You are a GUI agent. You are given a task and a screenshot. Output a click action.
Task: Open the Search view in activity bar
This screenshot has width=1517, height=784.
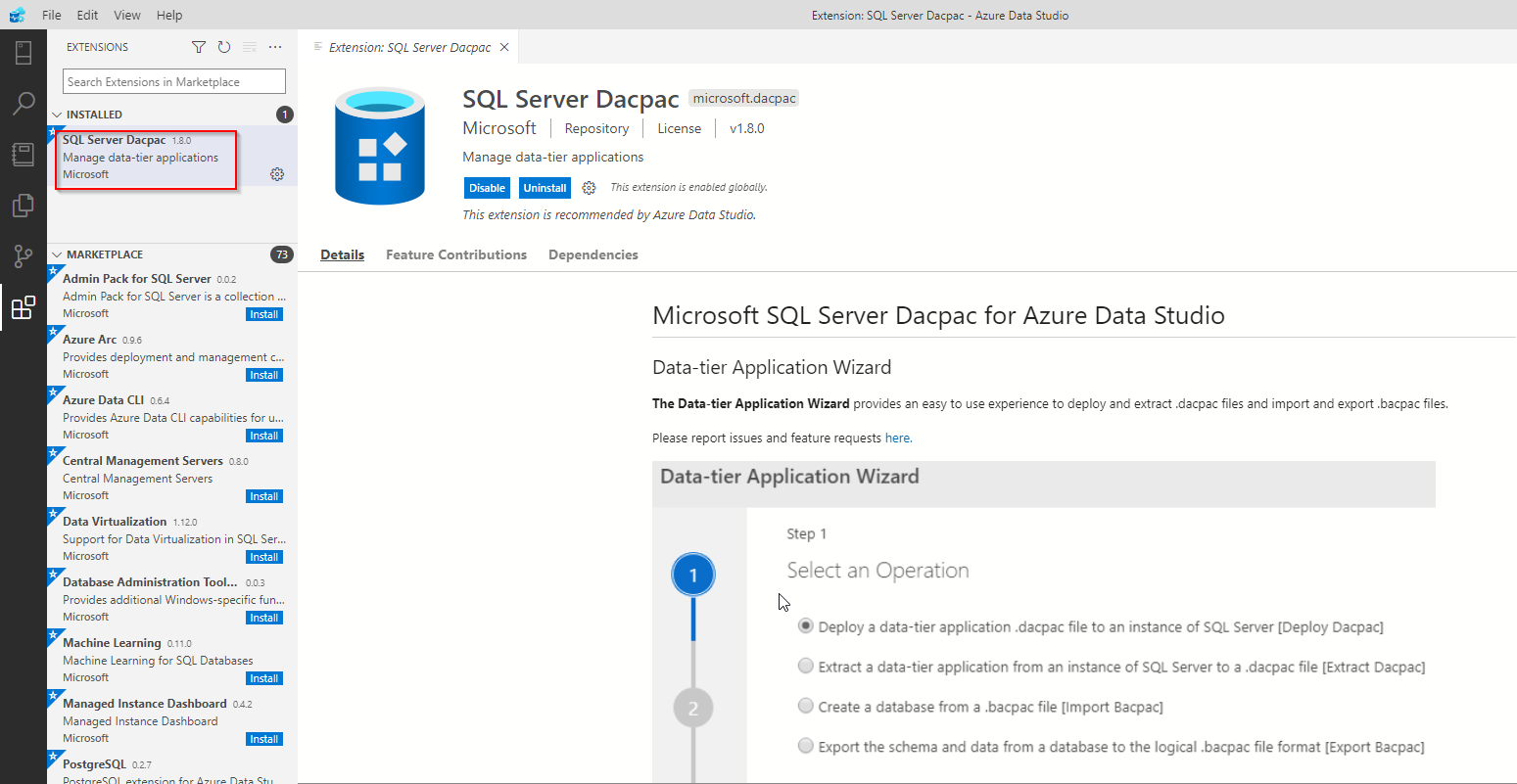(24, 103)
